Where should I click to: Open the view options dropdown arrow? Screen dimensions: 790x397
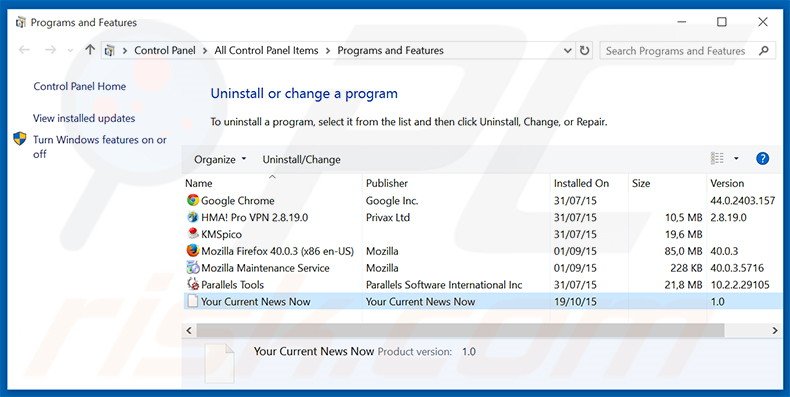tap(736, 159)
